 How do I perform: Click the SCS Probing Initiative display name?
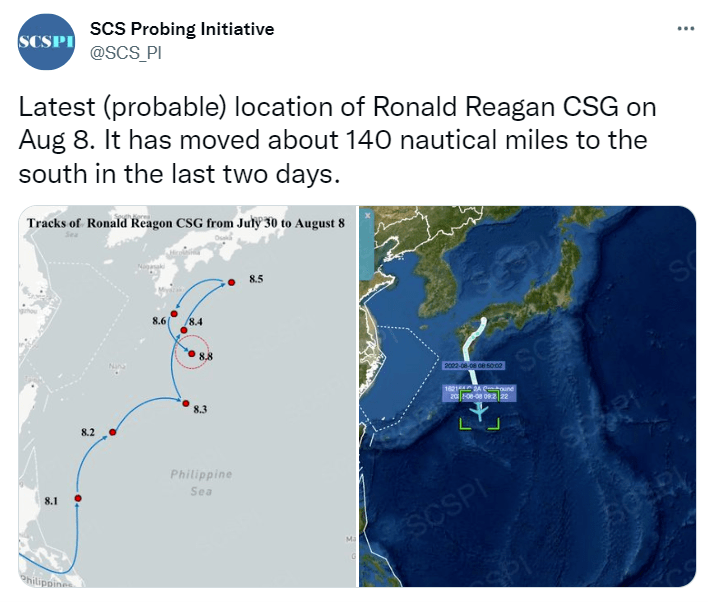[x=182, y=29]
